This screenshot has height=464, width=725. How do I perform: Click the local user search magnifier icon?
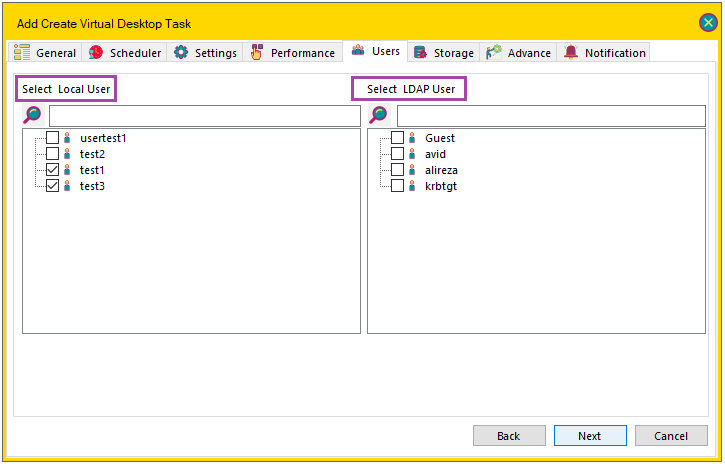pos(33,115)
